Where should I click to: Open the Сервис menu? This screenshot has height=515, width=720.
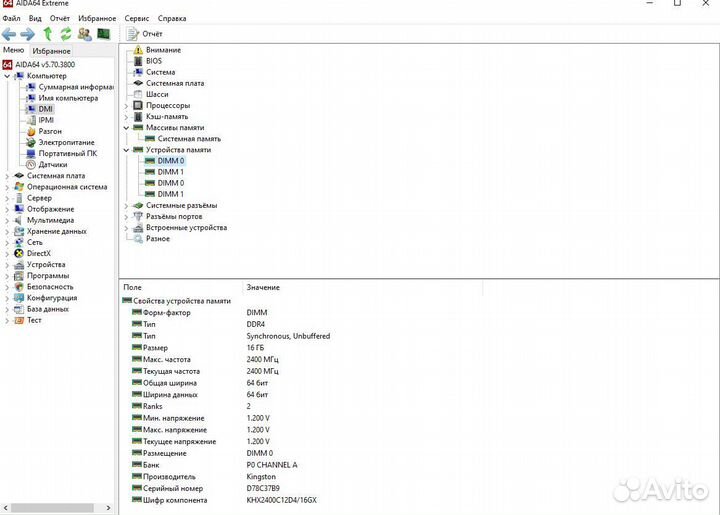(x=137, y=18)
